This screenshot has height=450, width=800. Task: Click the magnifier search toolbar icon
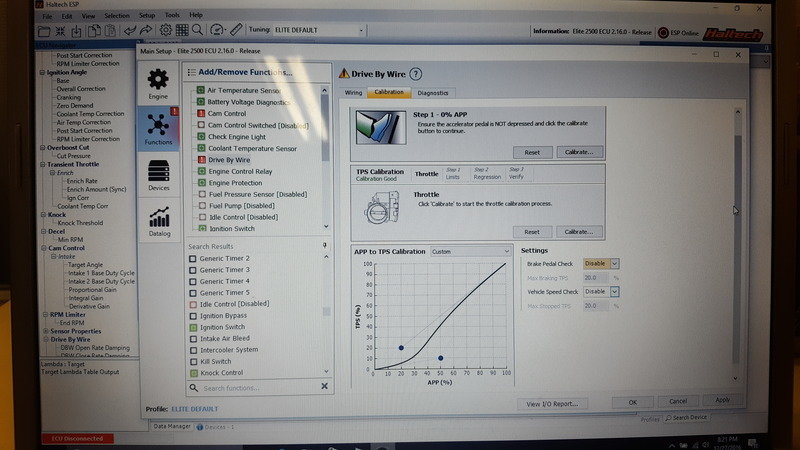pyautogui.click(x=197, y=30)
